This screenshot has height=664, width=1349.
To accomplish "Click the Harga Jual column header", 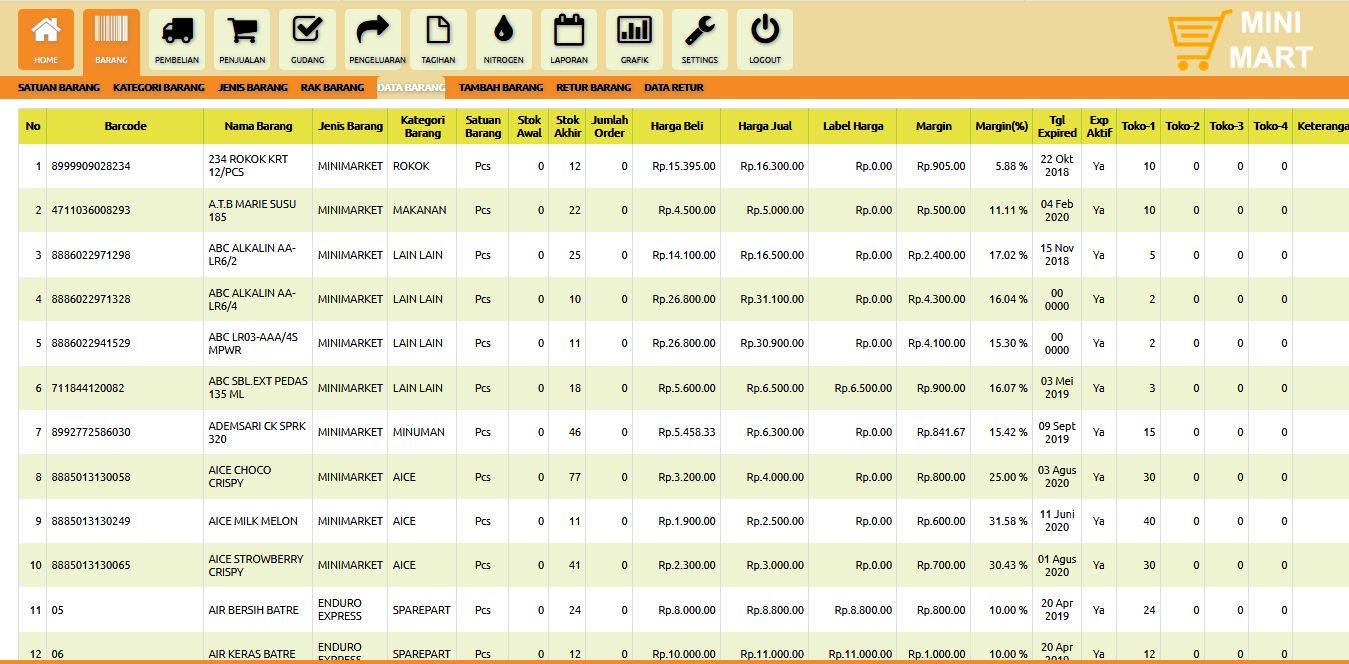I will 765,127.
